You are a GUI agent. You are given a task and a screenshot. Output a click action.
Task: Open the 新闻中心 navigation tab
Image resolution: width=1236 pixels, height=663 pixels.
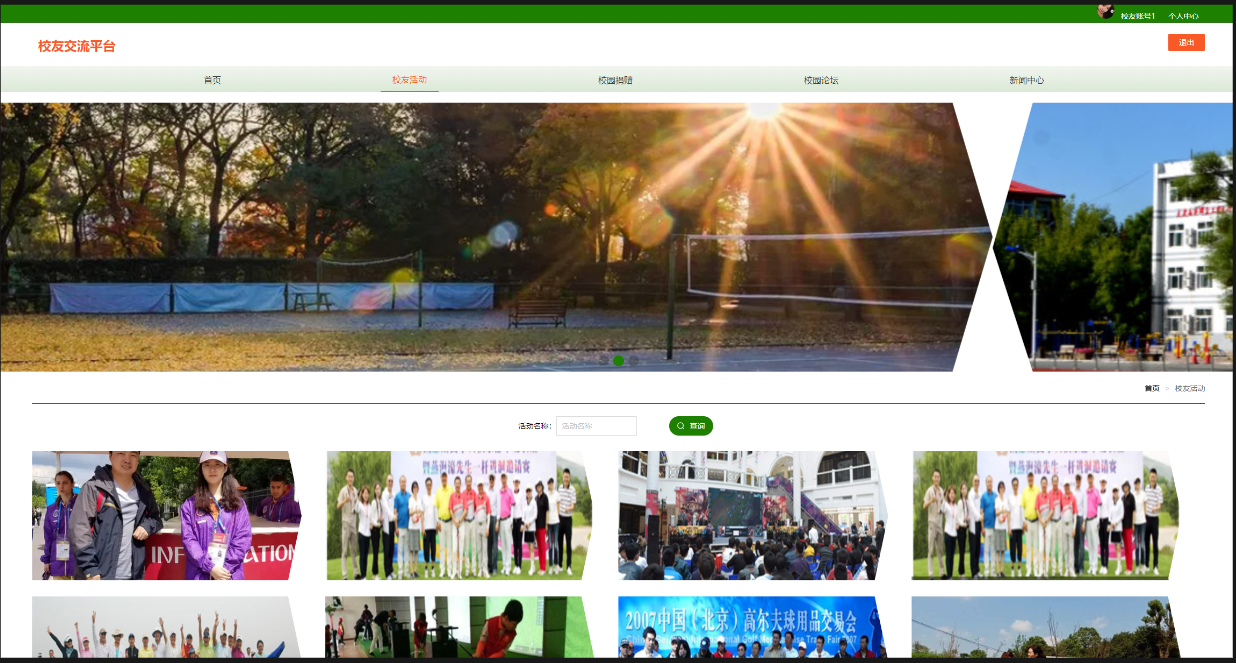(x=1027, y=80)
